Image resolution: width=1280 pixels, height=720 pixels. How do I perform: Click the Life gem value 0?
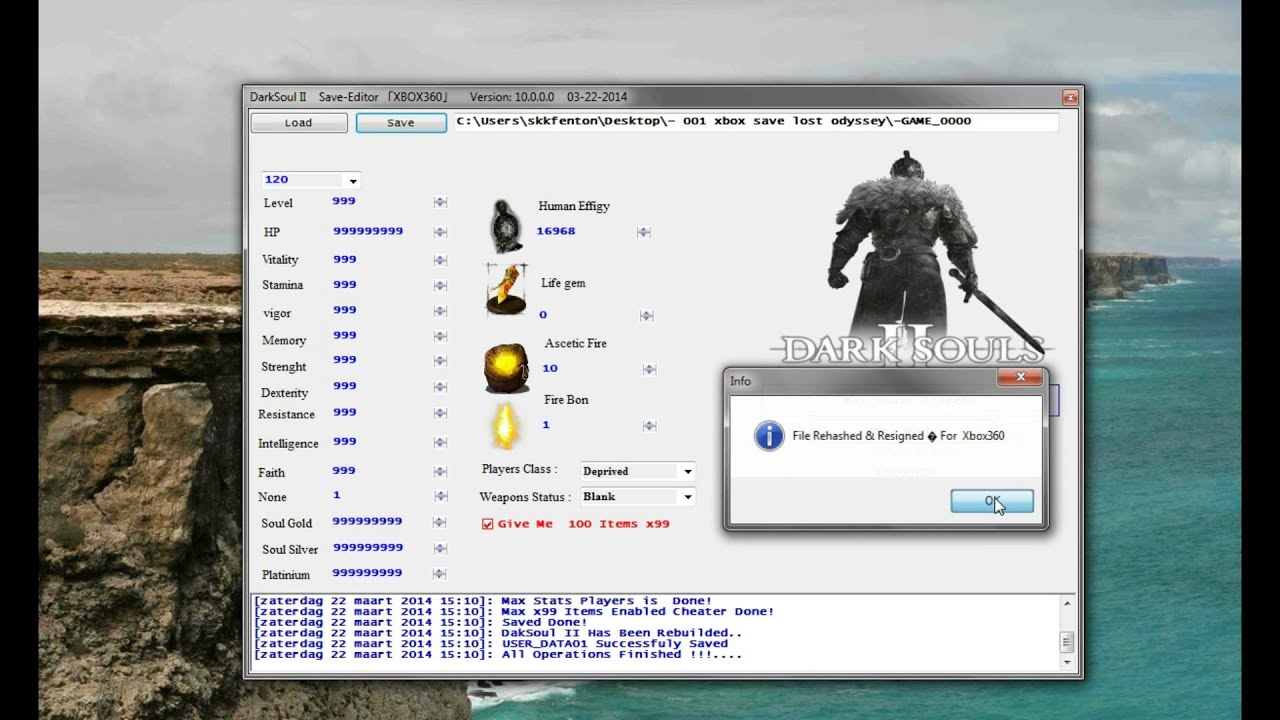tap(543, 315)
